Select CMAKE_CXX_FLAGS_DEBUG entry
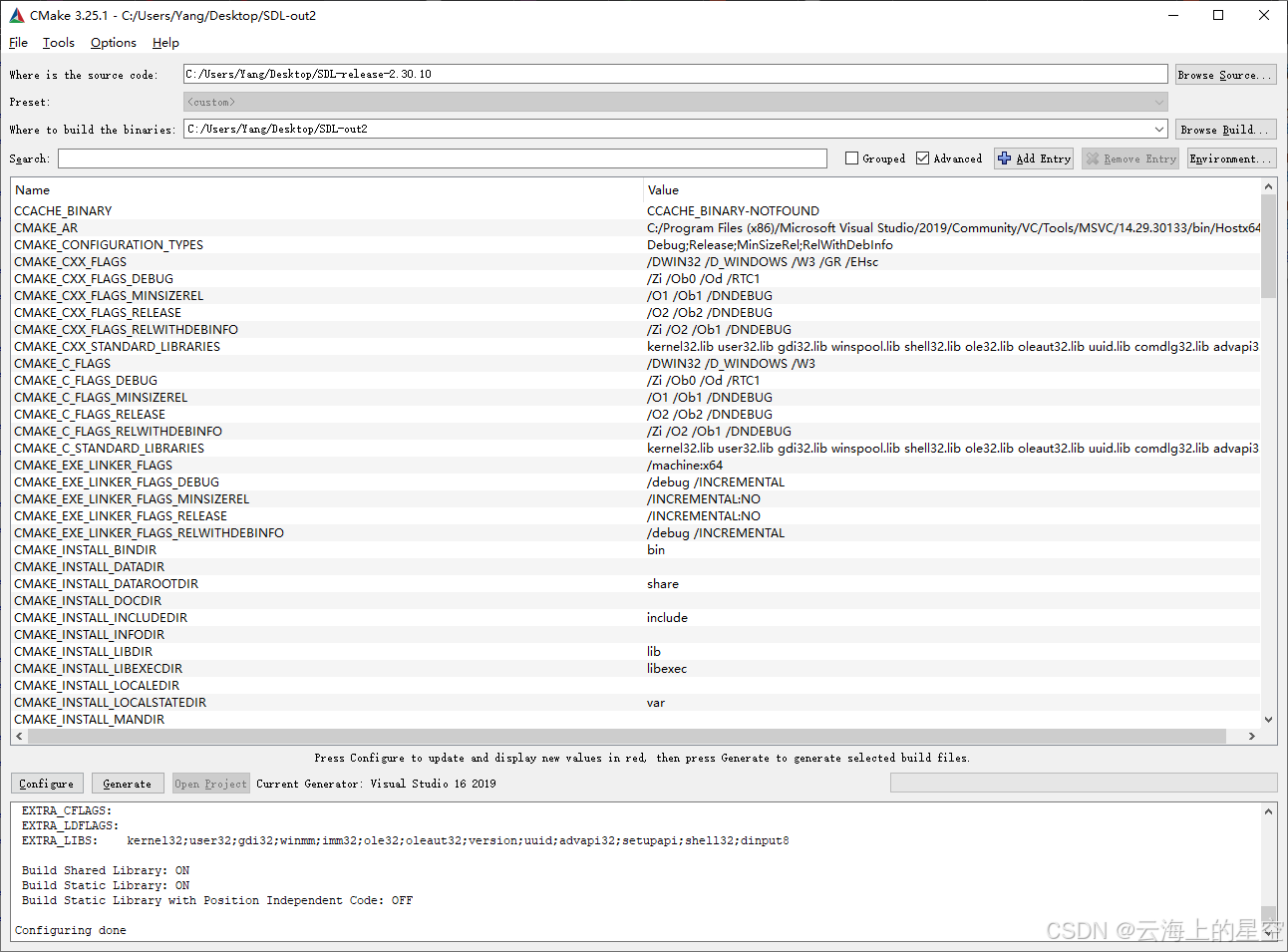The width and height of the screenshot is (1288, 952). pyautogui.click(x=94, y=278)
